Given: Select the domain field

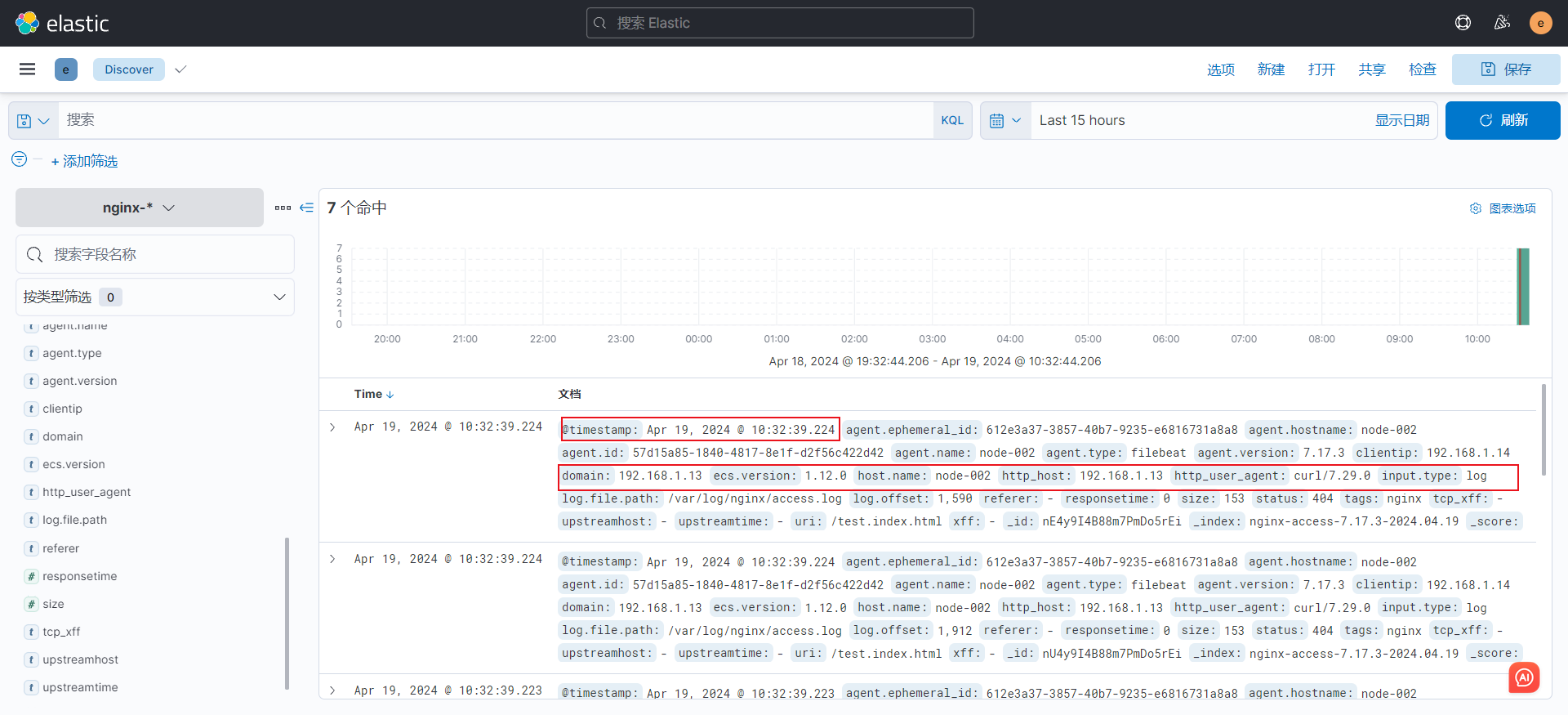Looking at the screenshot, I should [63, 436].
